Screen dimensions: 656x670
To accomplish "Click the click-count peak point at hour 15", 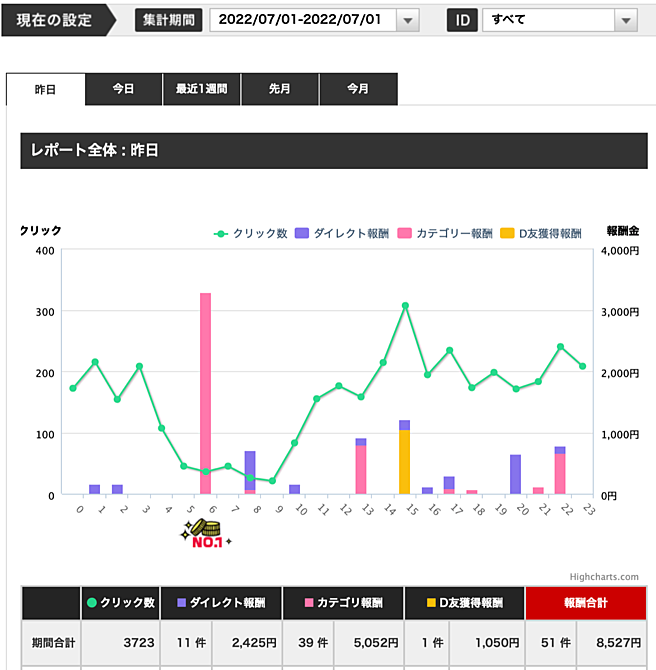I will (x=405, y=306).
